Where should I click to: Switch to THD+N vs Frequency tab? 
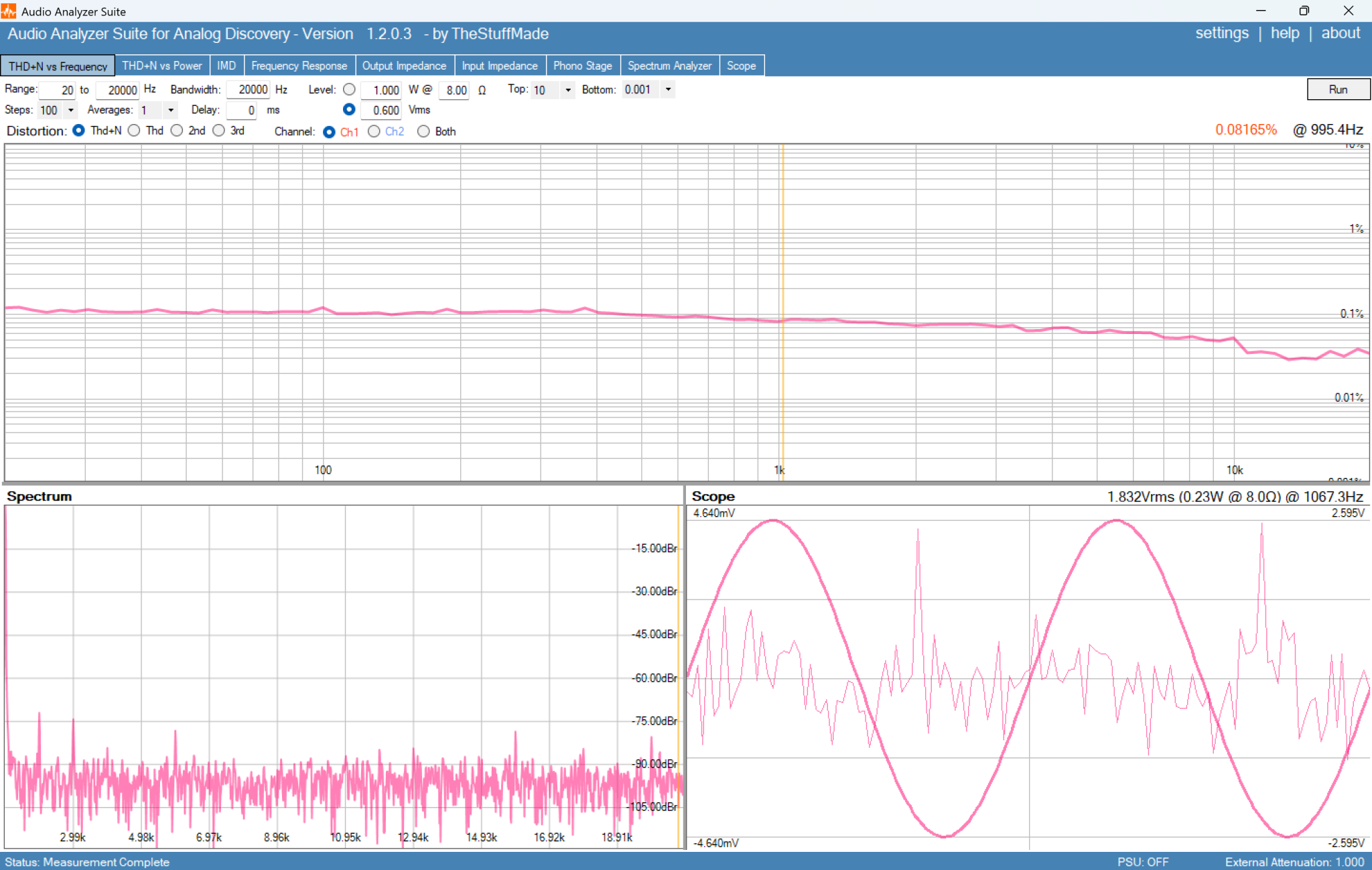click(x=58, y=66)
